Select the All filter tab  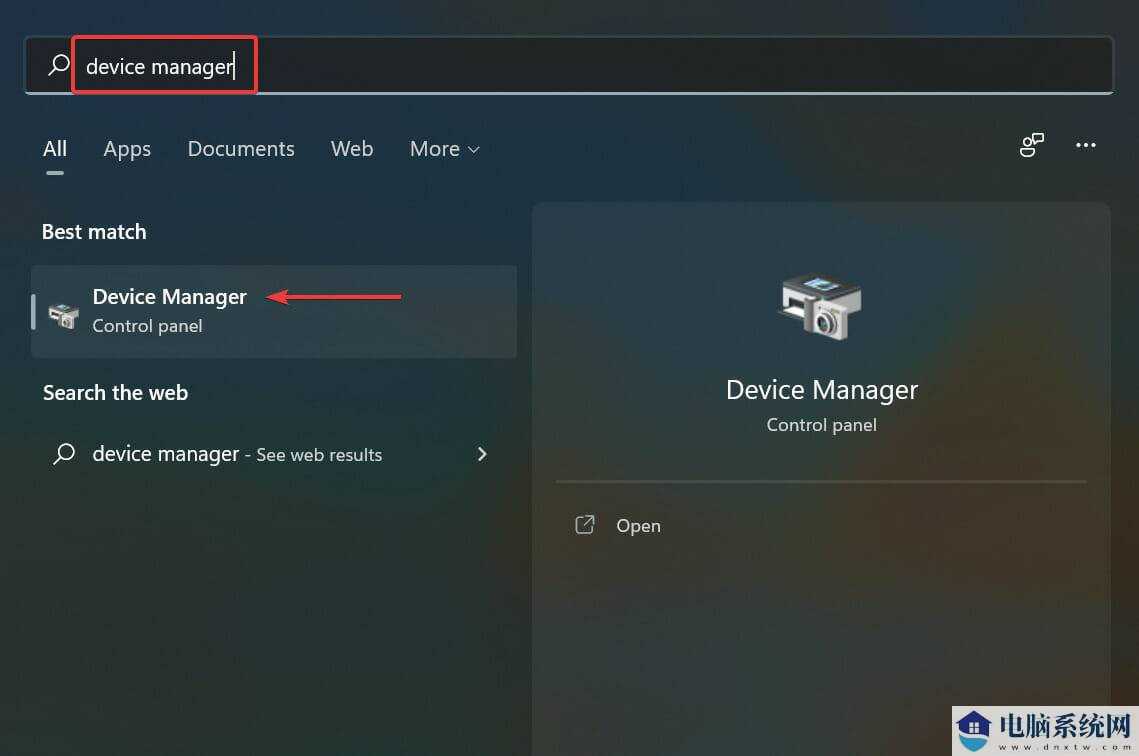[55, 149]
